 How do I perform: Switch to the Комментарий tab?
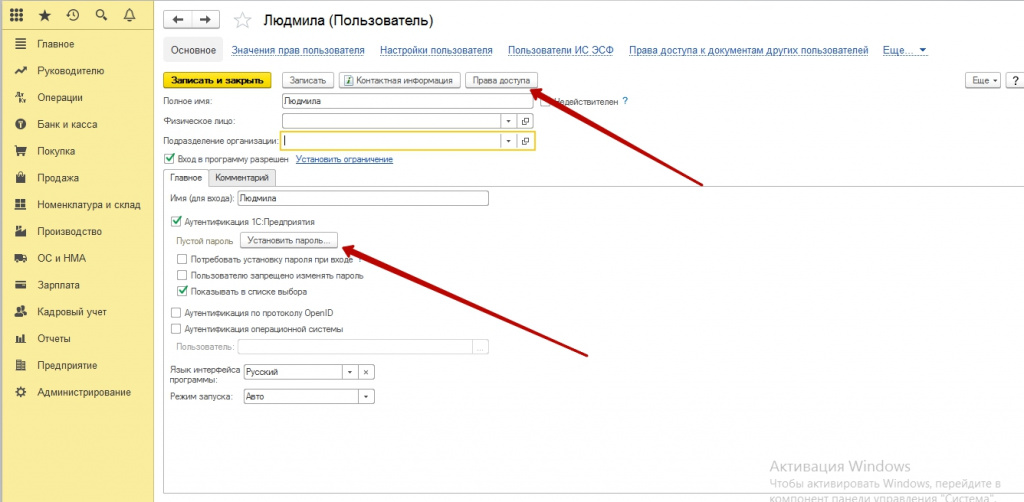pyautogui.click(x=242, y=178)
